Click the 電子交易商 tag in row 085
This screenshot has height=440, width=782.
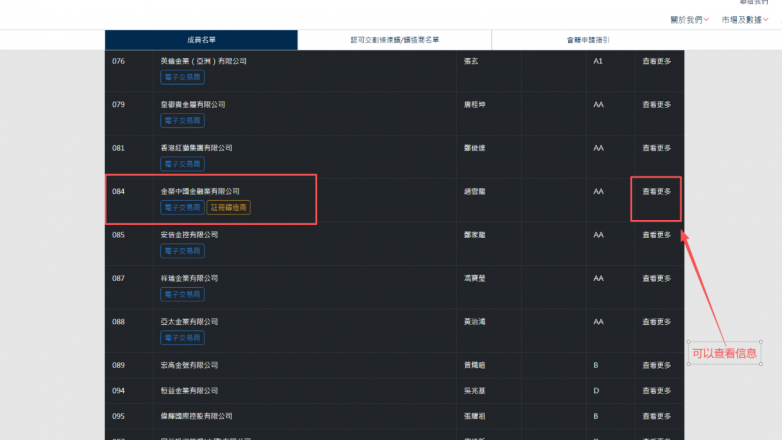pos(182,251)
